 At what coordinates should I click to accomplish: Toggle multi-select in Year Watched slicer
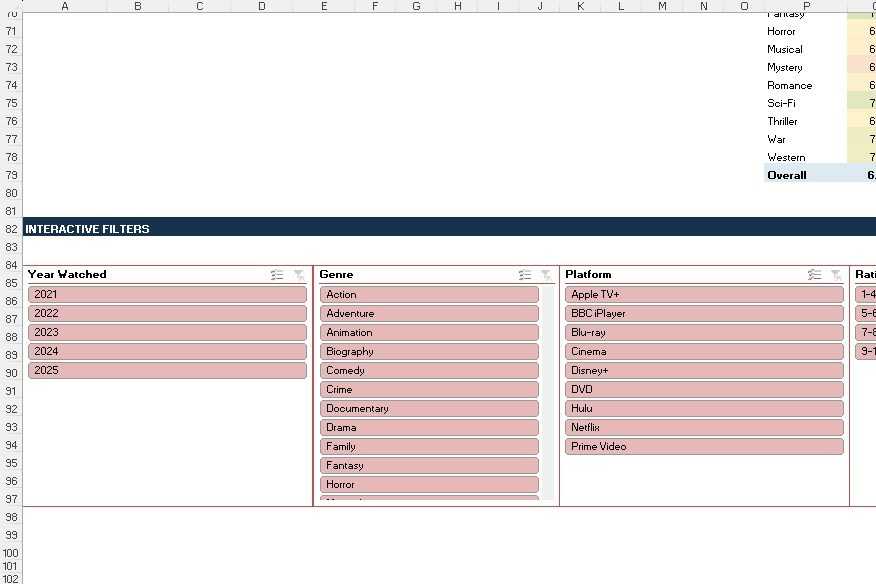click(277, 274)
